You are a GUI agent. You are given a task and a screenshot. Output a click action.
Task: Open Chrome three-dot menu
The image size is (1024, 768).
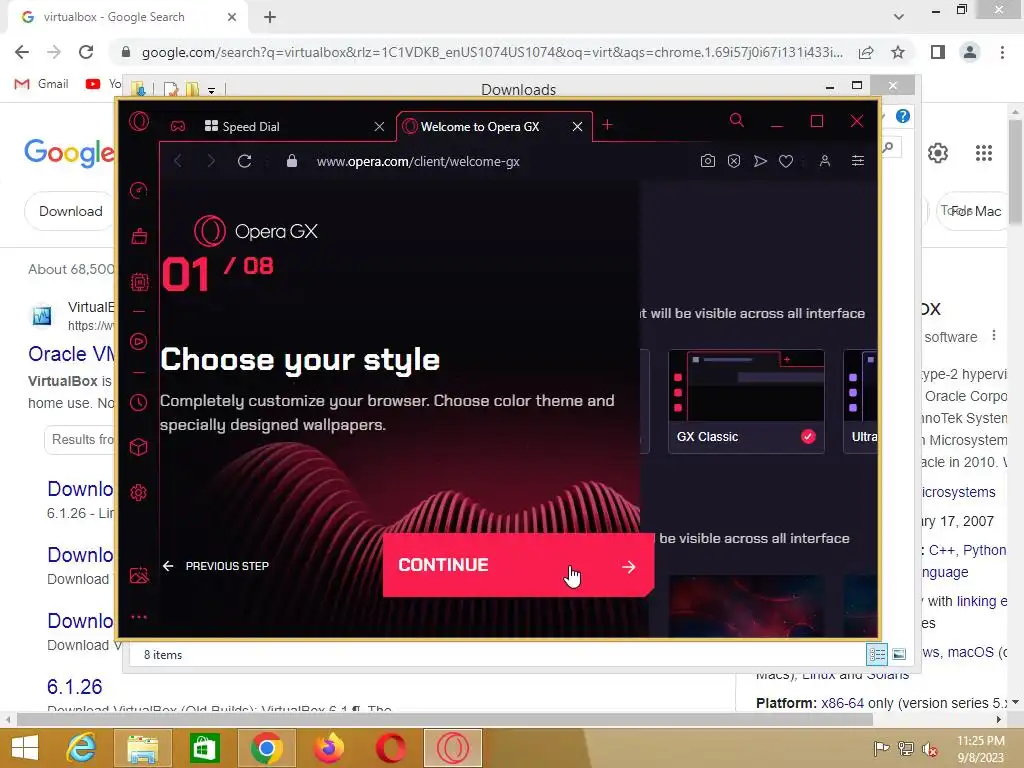point(1002,52)
